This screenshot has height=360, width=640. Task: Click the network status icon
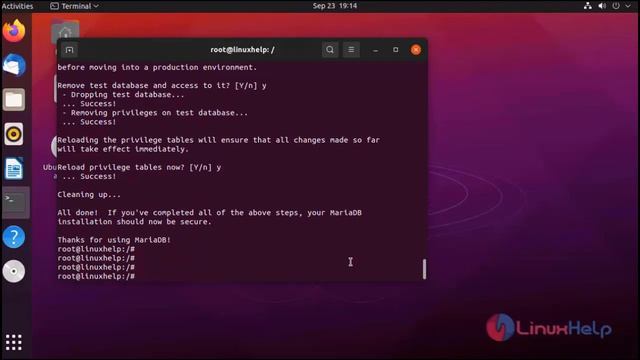(588, 6)
